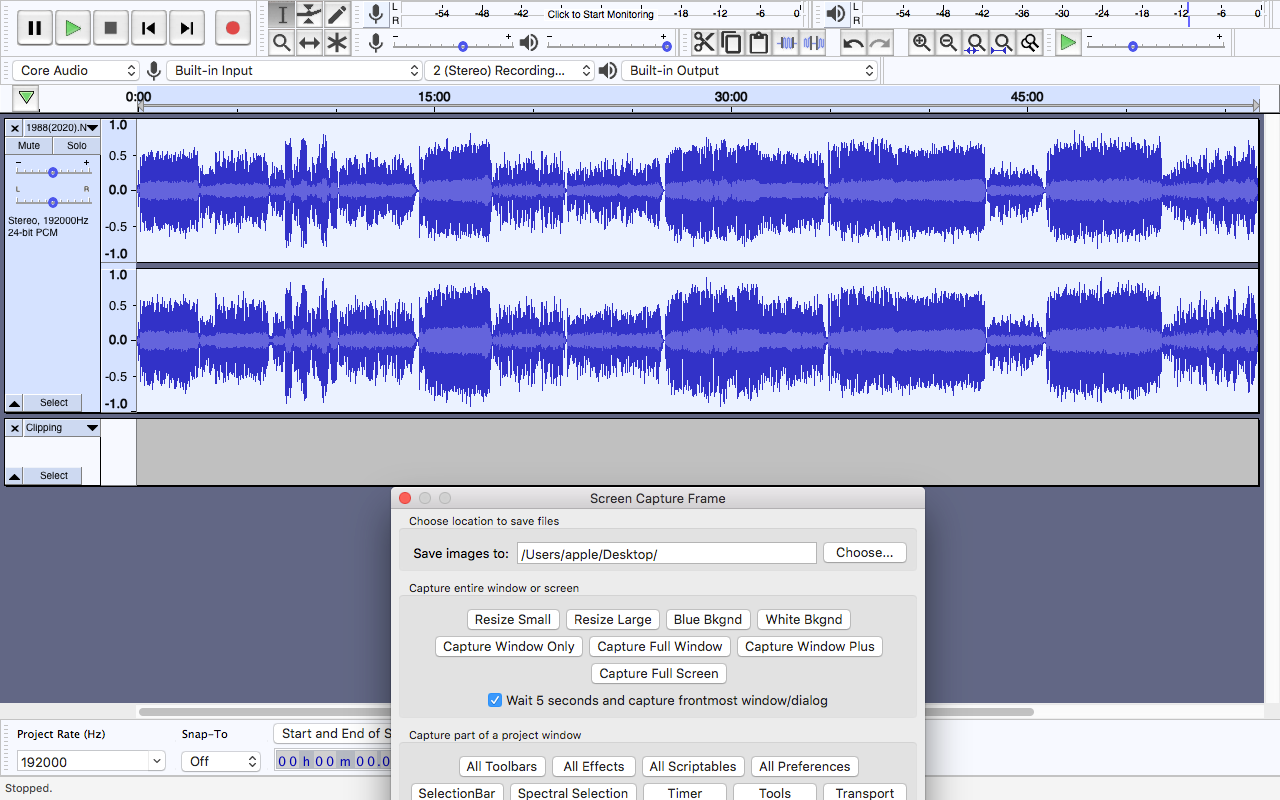1280x800 pixels.
Task: Click the Save images to path field
Action: [667, 553]
